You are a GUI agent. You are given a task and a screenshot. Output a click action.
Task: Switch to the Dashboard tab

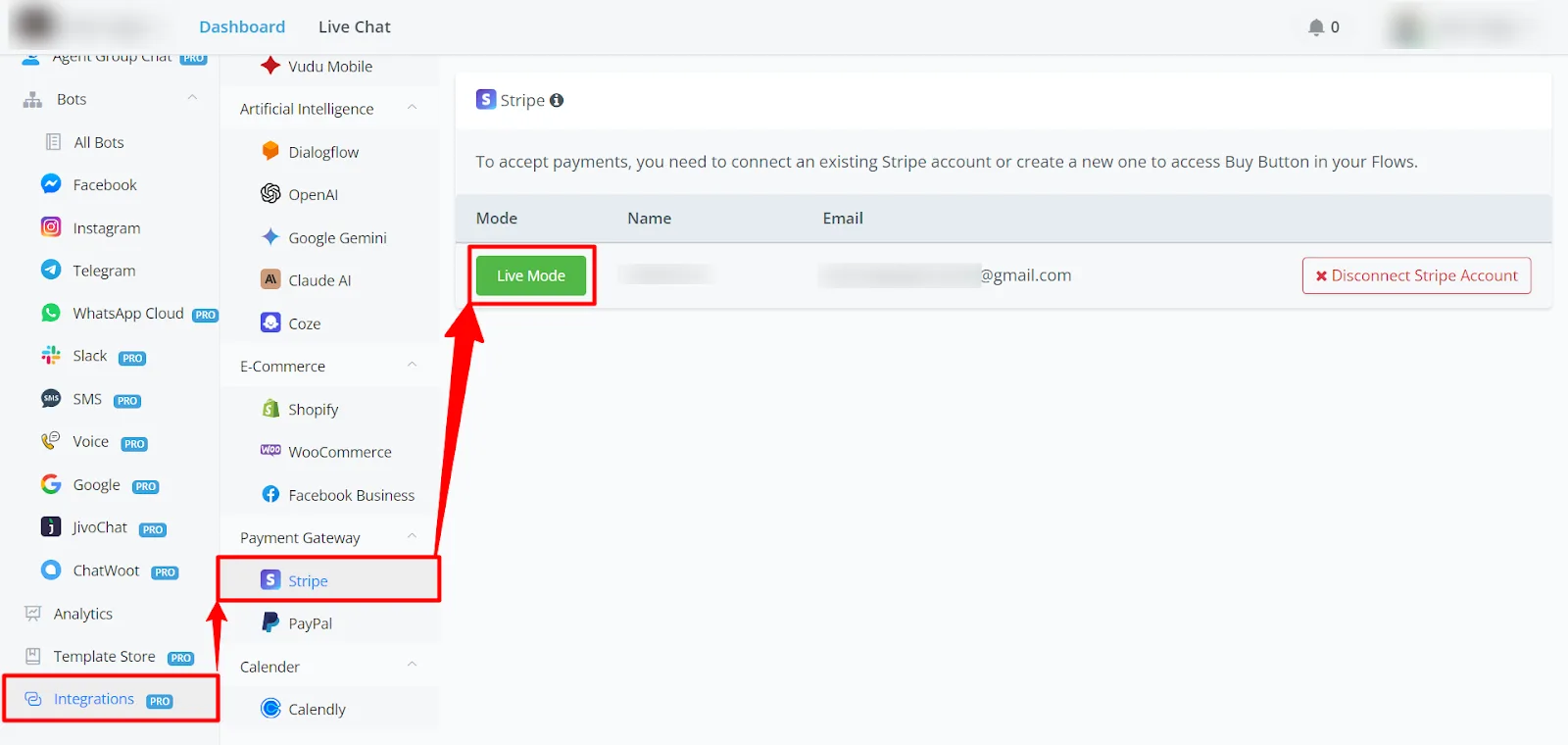(x=242, y=26)
